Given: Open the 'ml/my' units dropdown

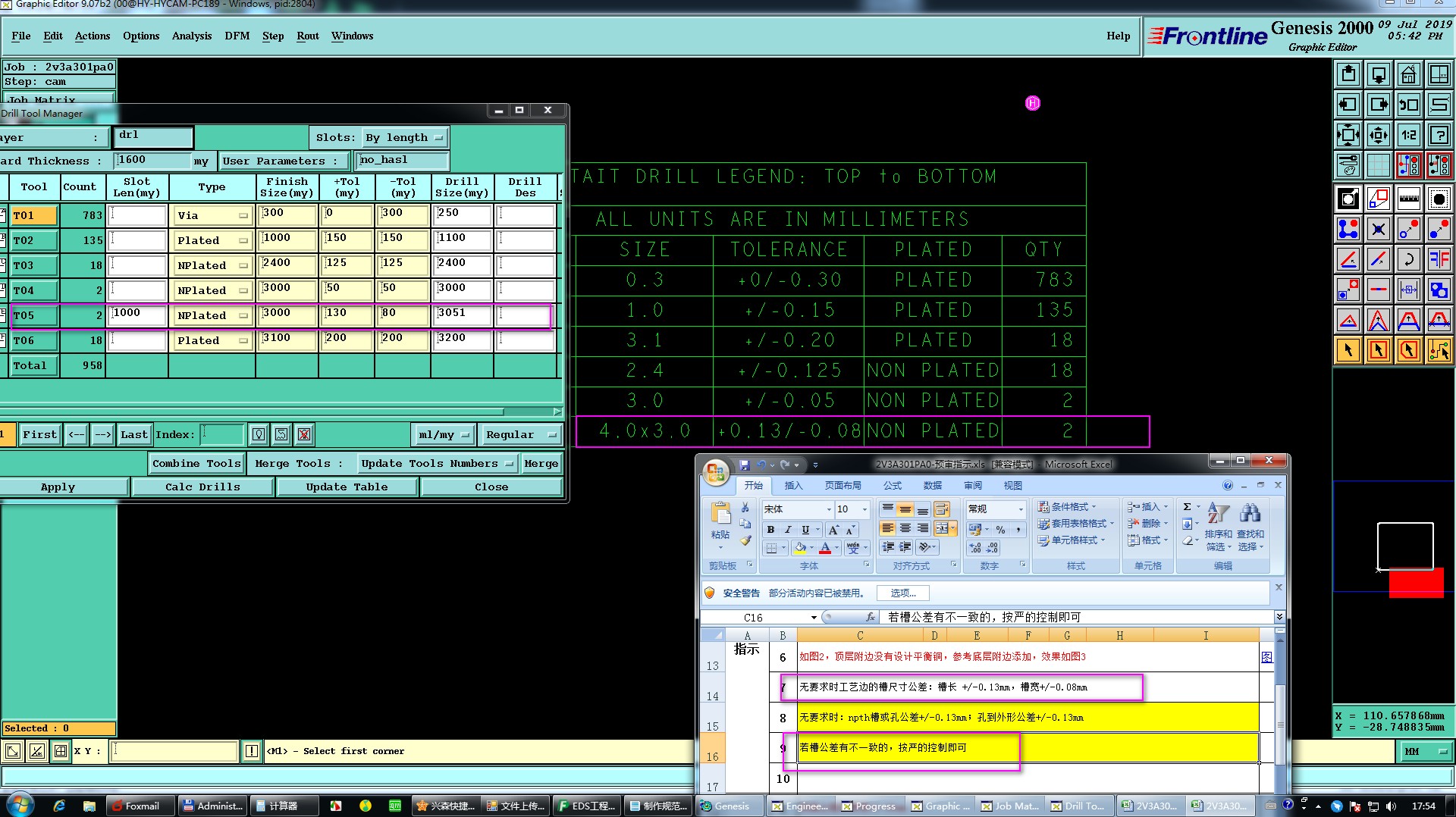Looking at the screenshot, I should click(444, 434).
